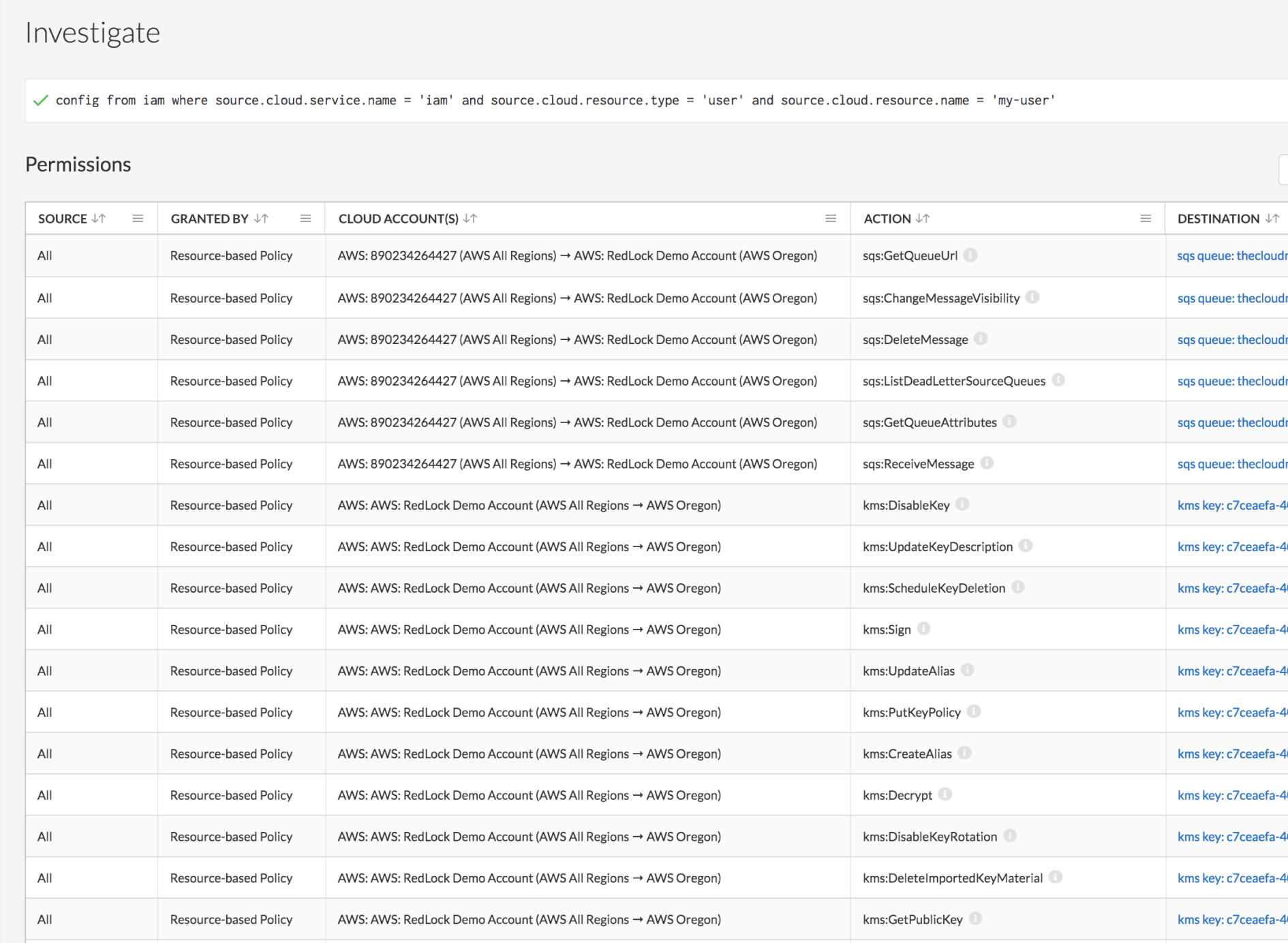
Task: Sort the DESTINATION column
Action: tap(1273, 219)
